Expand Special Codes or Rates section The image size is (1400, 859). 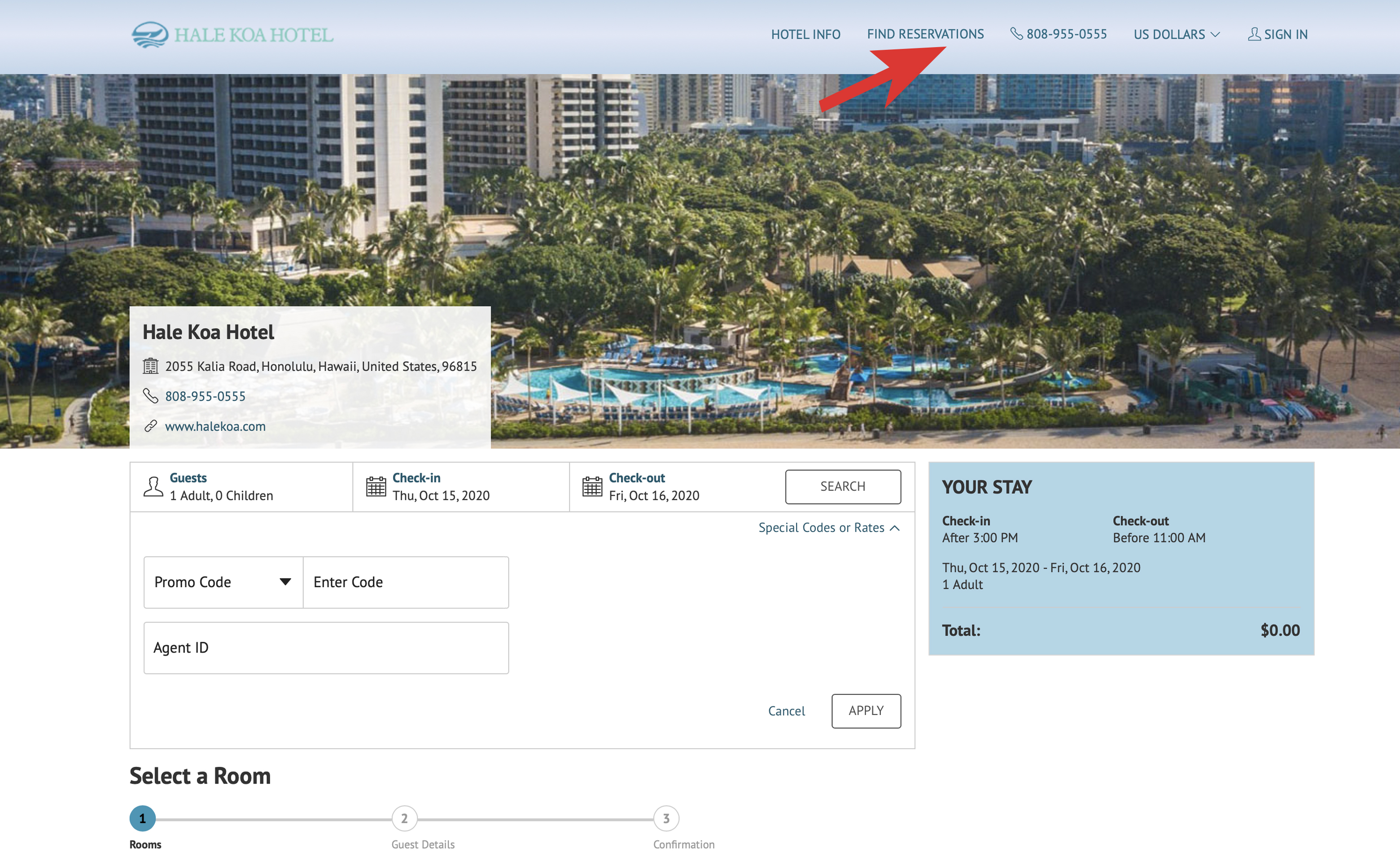tap(829, 528)
